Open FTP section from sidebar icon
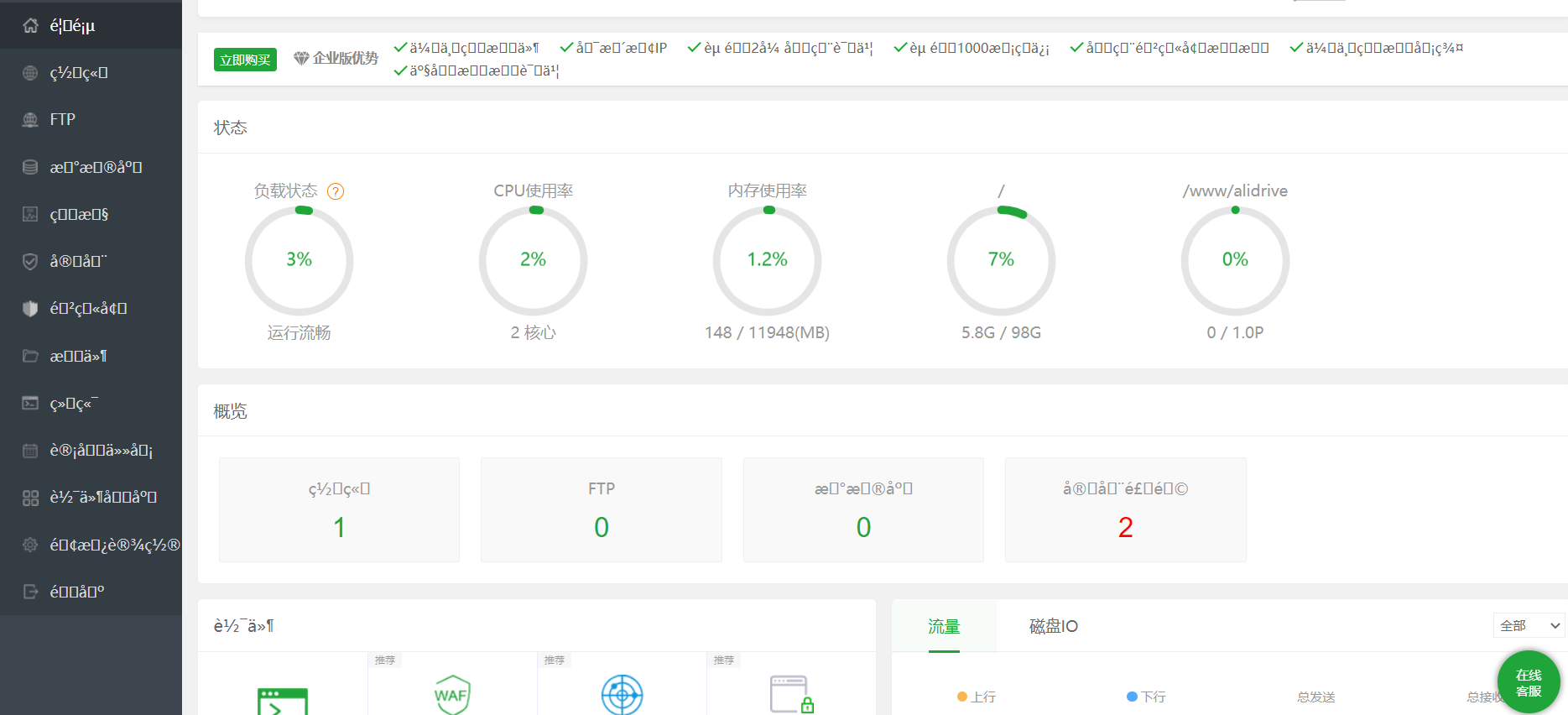The image size is (1568, 715). tap(30, 120)
